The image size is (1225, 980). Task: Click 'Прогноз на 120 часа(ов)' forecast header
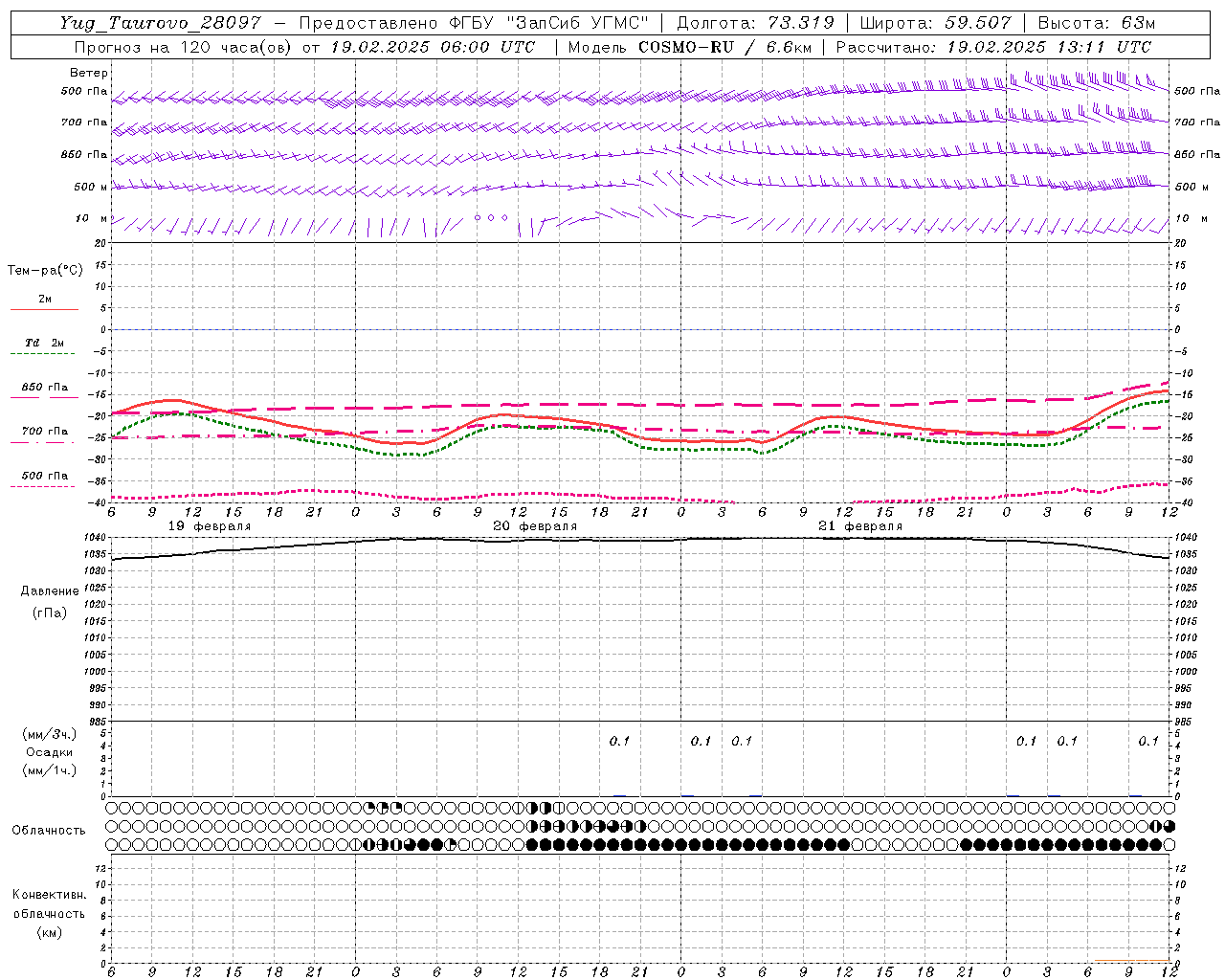[184, 47]
